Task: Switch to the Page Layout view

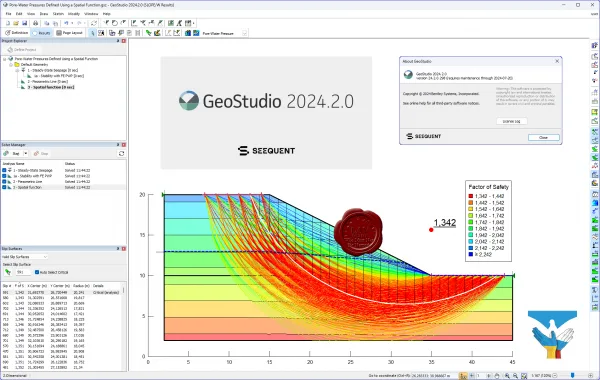Action: point(69,33)
